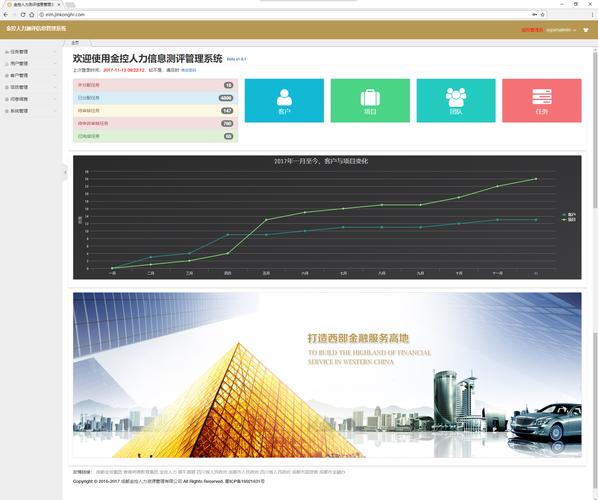Close the browser tab with its X
The width and height of the screenshot is (598, 500).
[x=59, y=4]
